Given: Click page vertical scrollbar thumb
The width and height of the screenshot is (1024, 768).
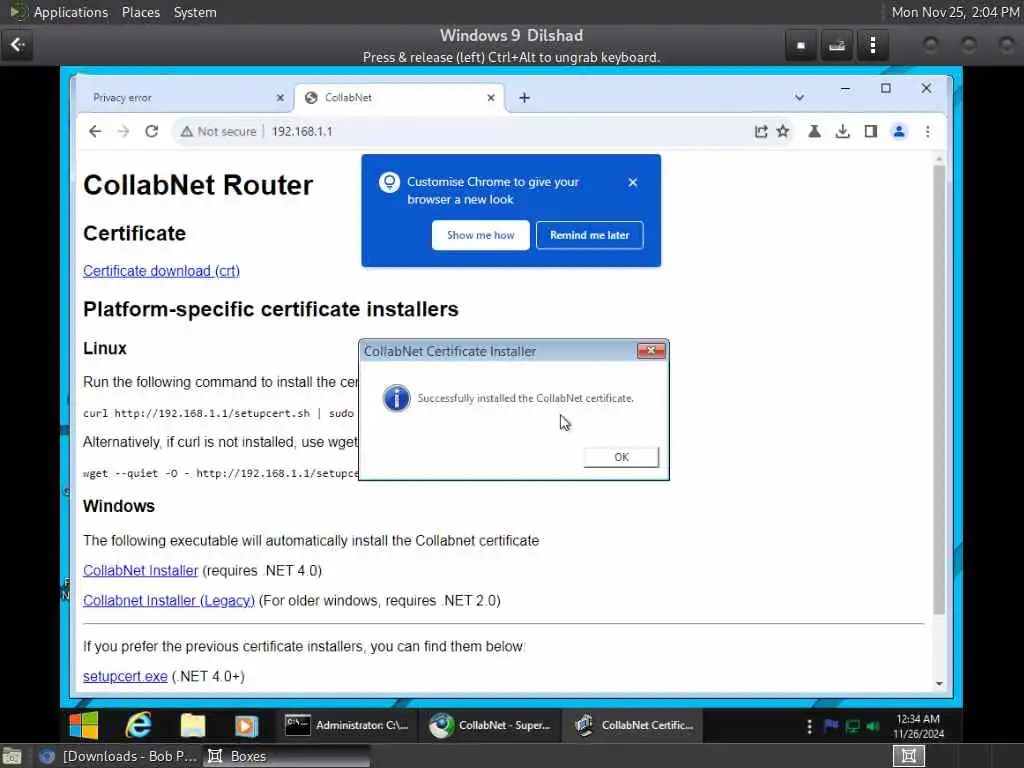Looking at the screenshot, I should [x=939, y=389].
